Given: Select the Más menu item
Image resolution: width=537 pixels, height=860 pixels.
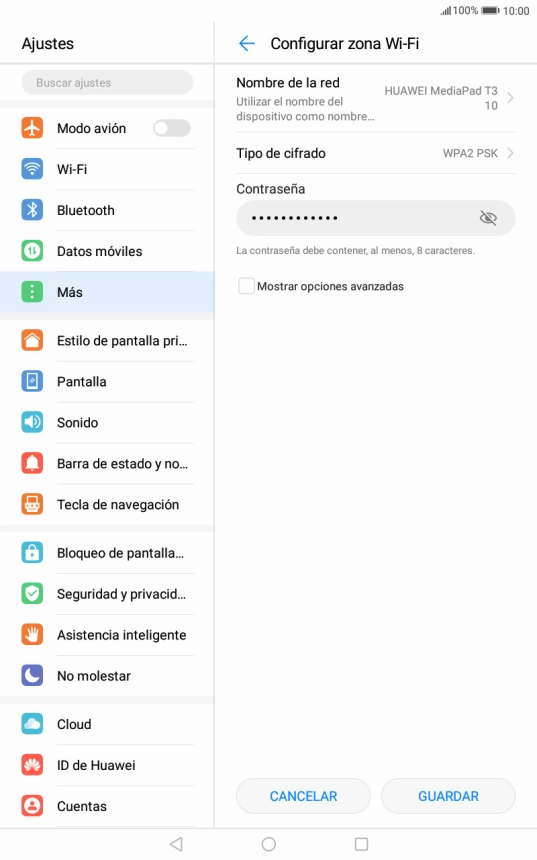Looking at the screenshot, I should (x=107, y=292).
